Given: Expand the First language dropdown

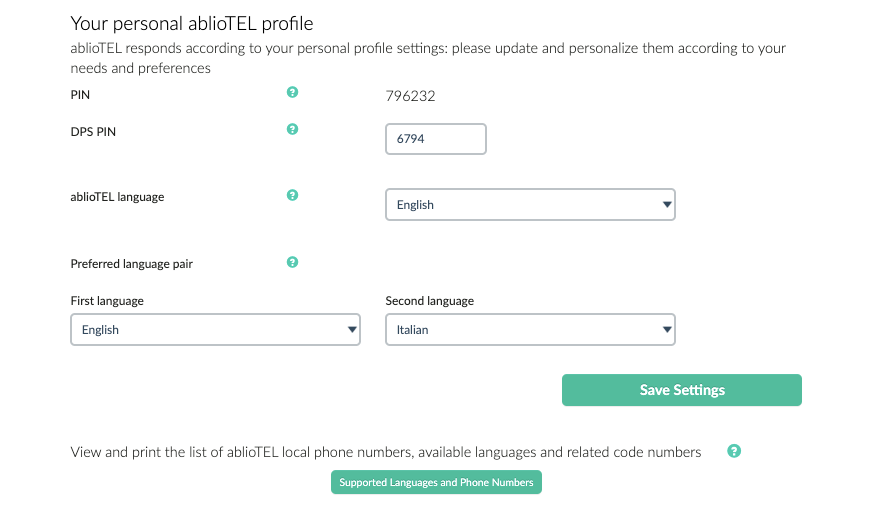Looking at the screenshot, I should coord(215,330).
